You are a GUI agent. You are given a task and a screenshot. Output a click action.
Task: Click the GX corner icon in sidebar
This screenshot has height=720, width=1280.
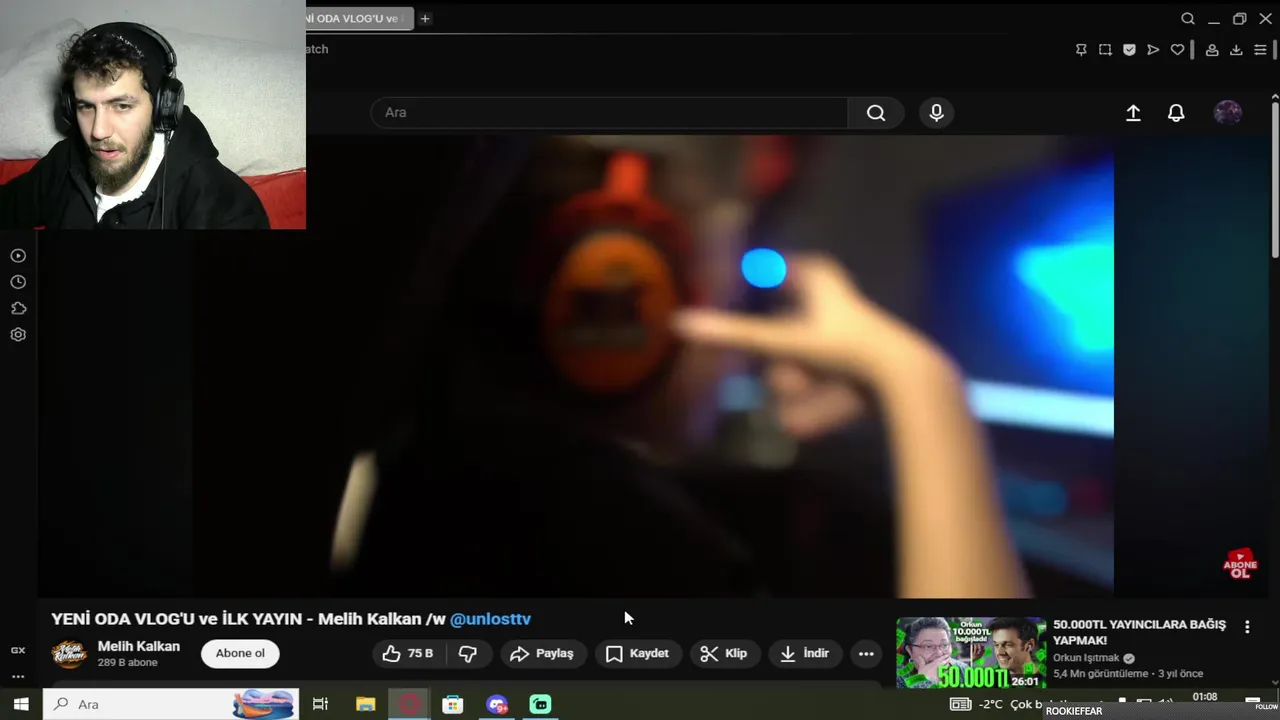18,650
